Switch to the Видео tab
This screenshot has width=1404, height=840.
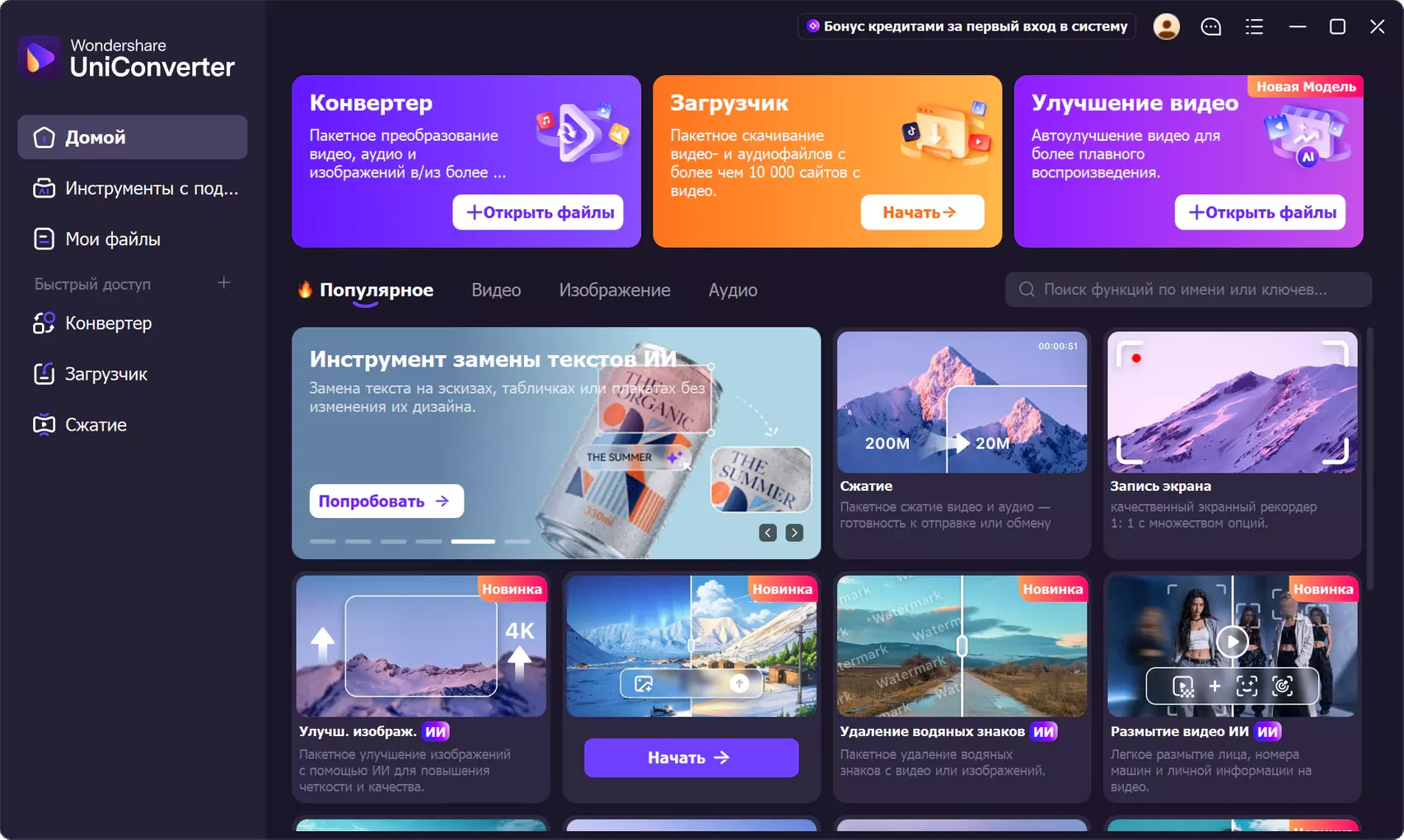[496, 290]
